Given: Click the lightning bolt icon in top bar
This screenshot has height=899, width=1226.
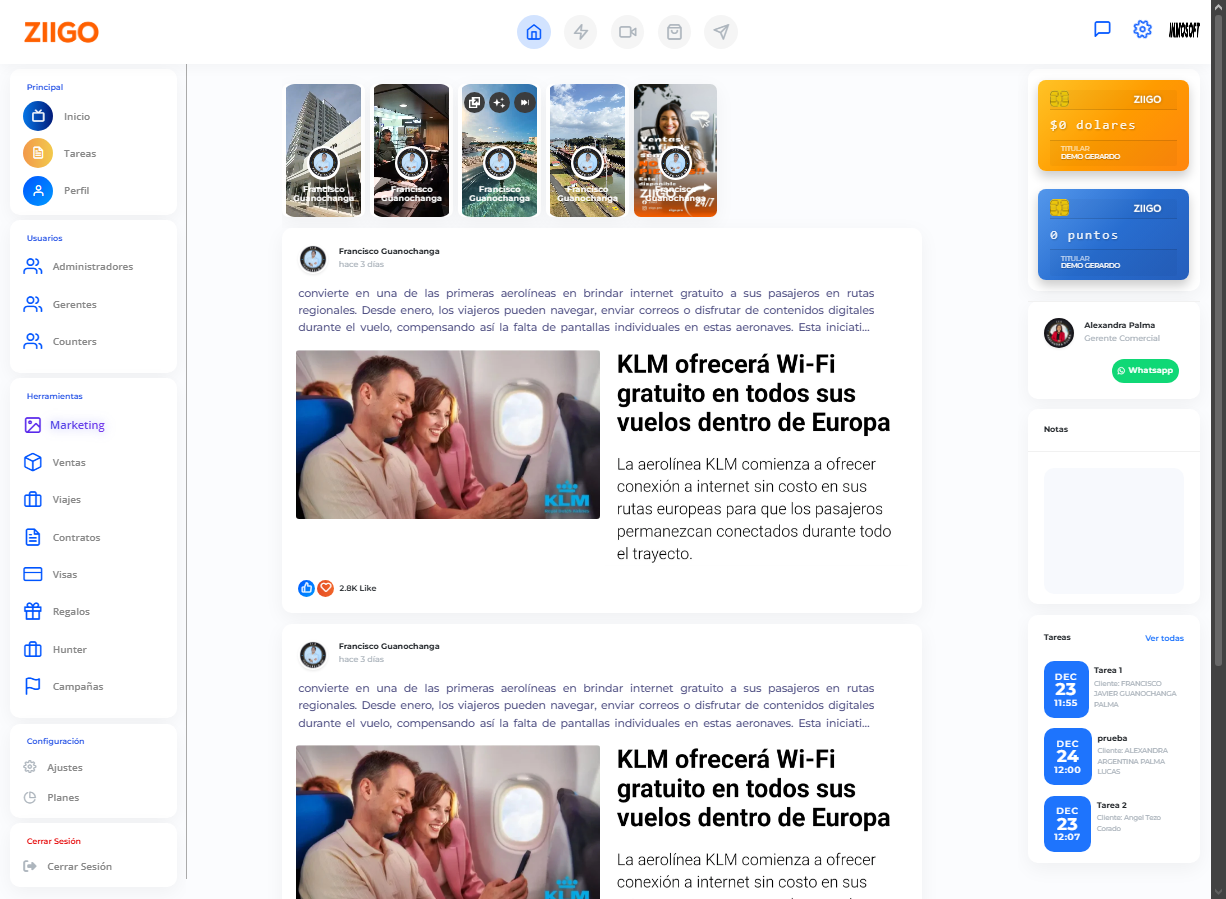Looking at the screenshot, I should [x=580, y=32].
